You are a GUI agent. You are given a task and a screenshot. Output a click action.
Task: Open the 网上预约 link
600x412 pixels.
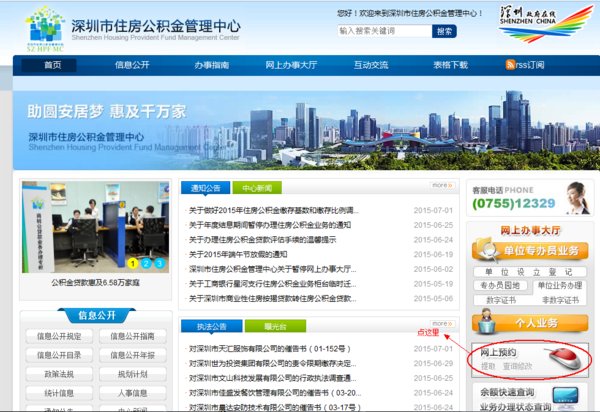tap(498, 352)
